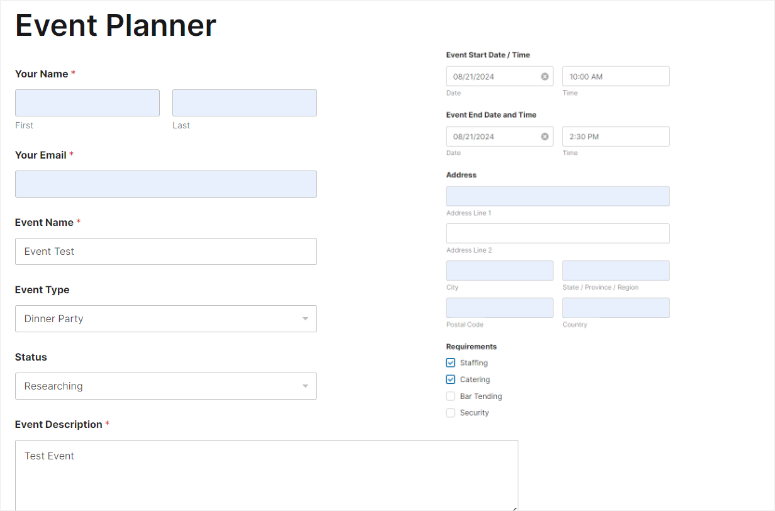The image size is (775, 511).
Task: Click the Bar Tending label text
Action: (481, 396)
